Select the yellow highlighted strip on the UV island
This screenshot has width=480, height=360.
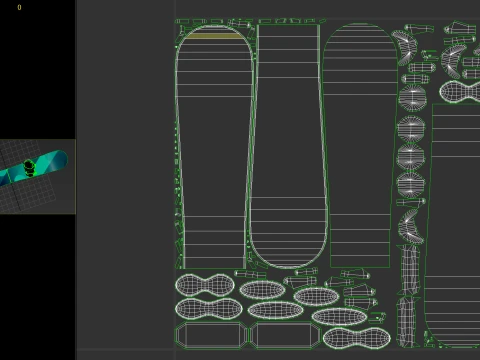click(214, 36)
